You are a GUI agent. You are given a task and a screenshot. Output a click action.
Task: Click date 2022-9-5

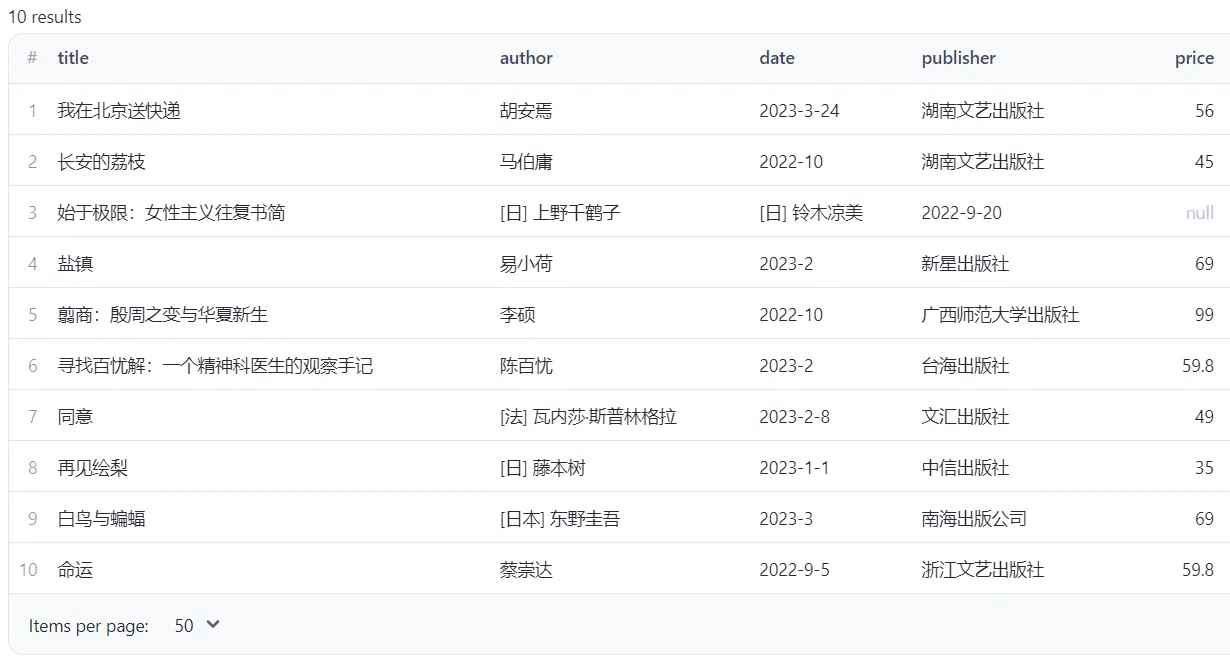(794, 569)
